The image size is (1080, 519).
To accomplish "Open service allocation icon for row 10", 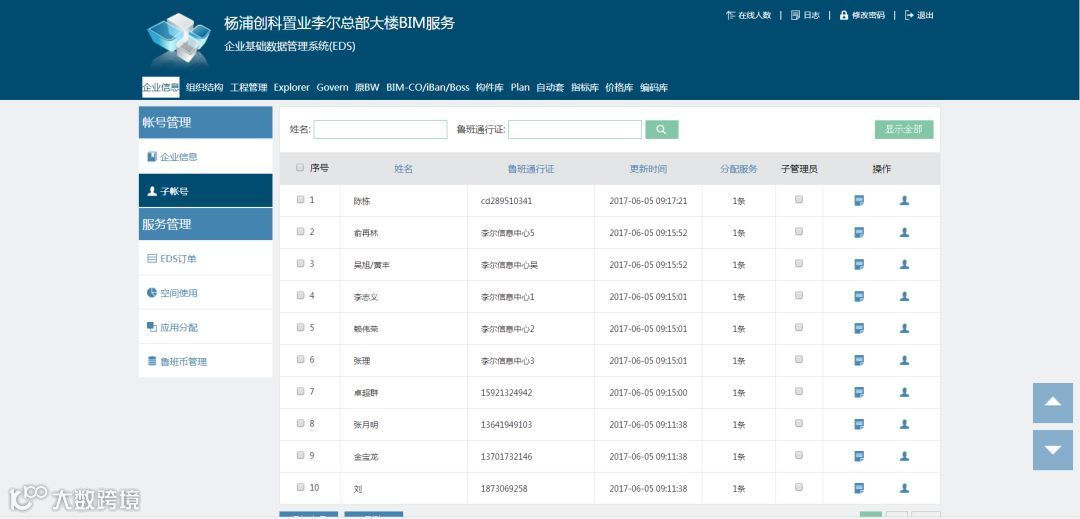I will click(859, 488).
